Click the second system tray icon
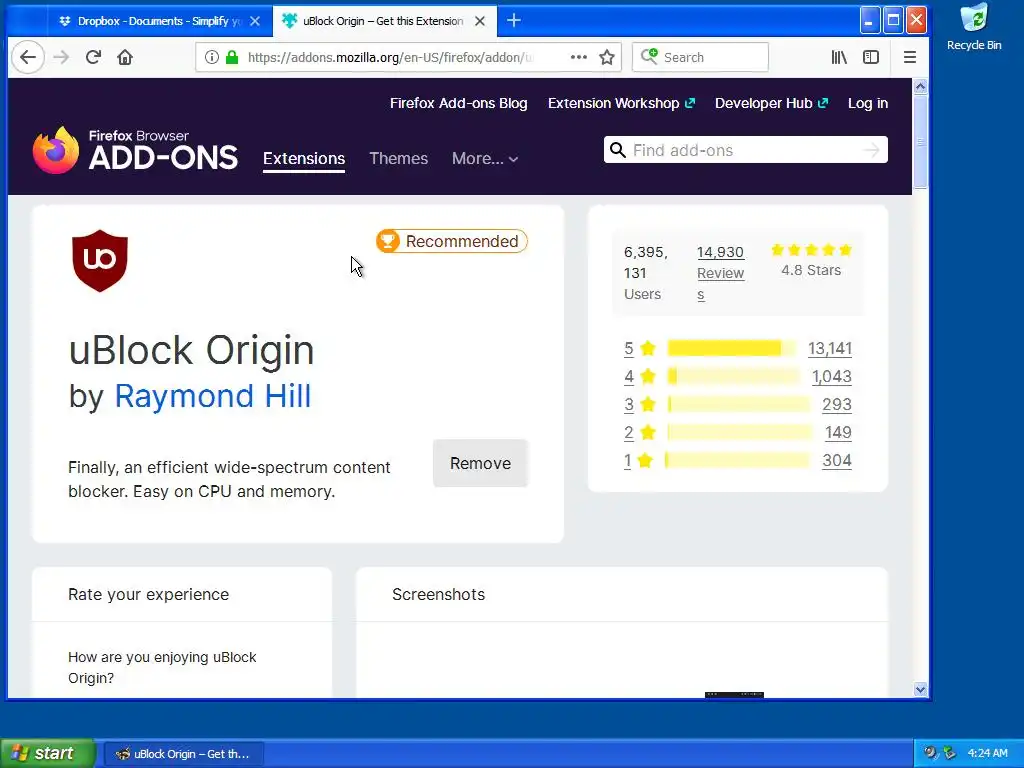Viewport: 1024px width, 768px height. pos(949,753)
